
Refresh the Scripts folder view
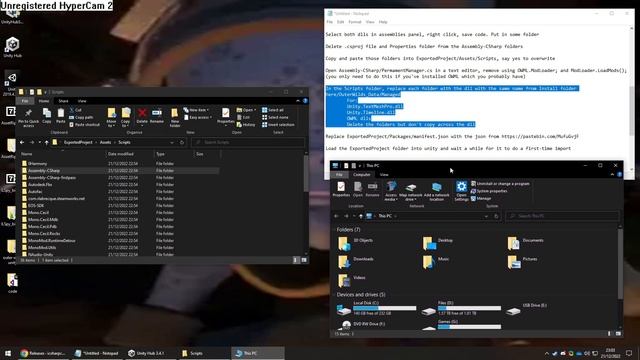182,142
